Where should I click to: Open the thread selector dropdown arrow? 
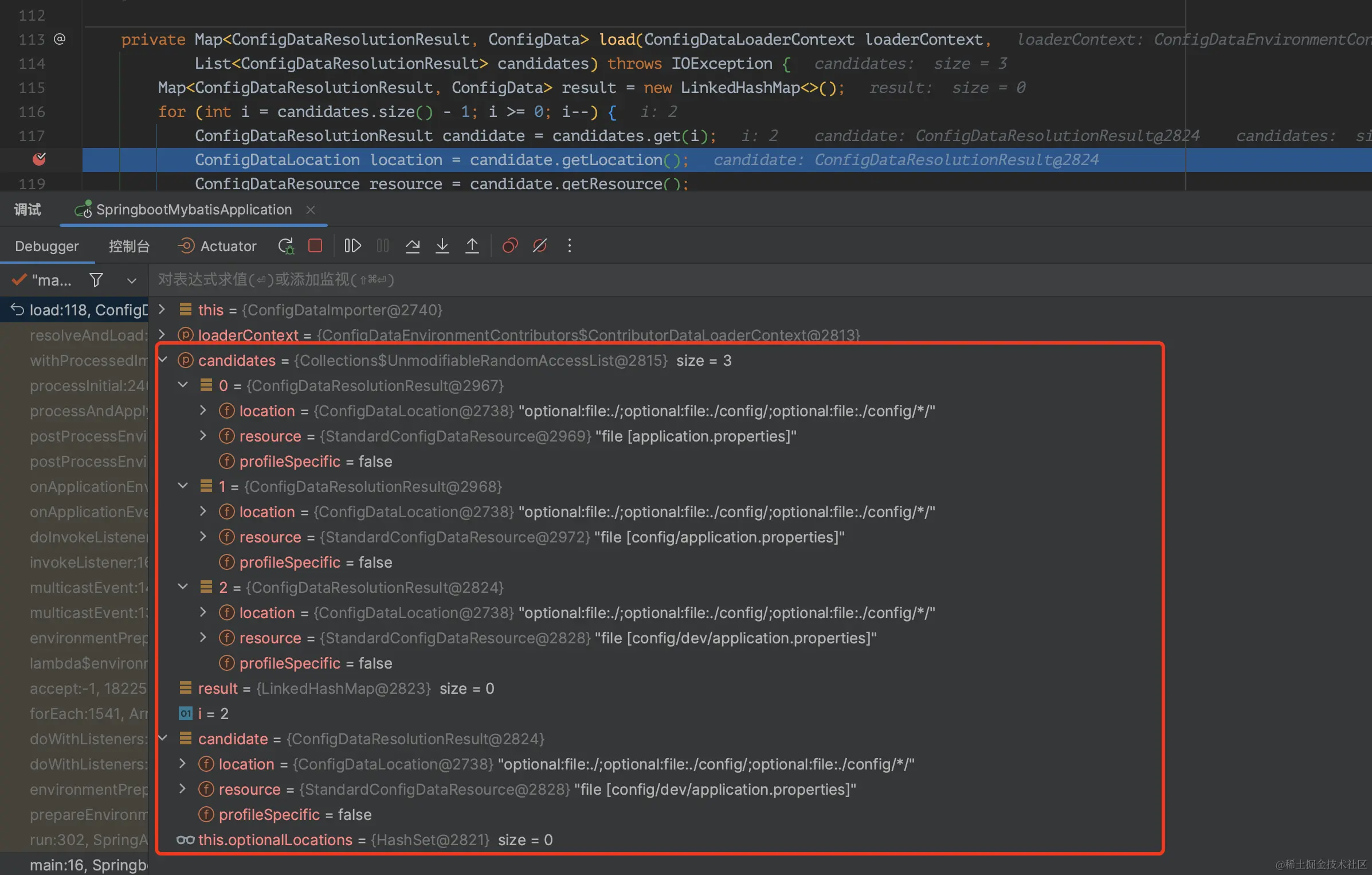(x=131, y=280)
